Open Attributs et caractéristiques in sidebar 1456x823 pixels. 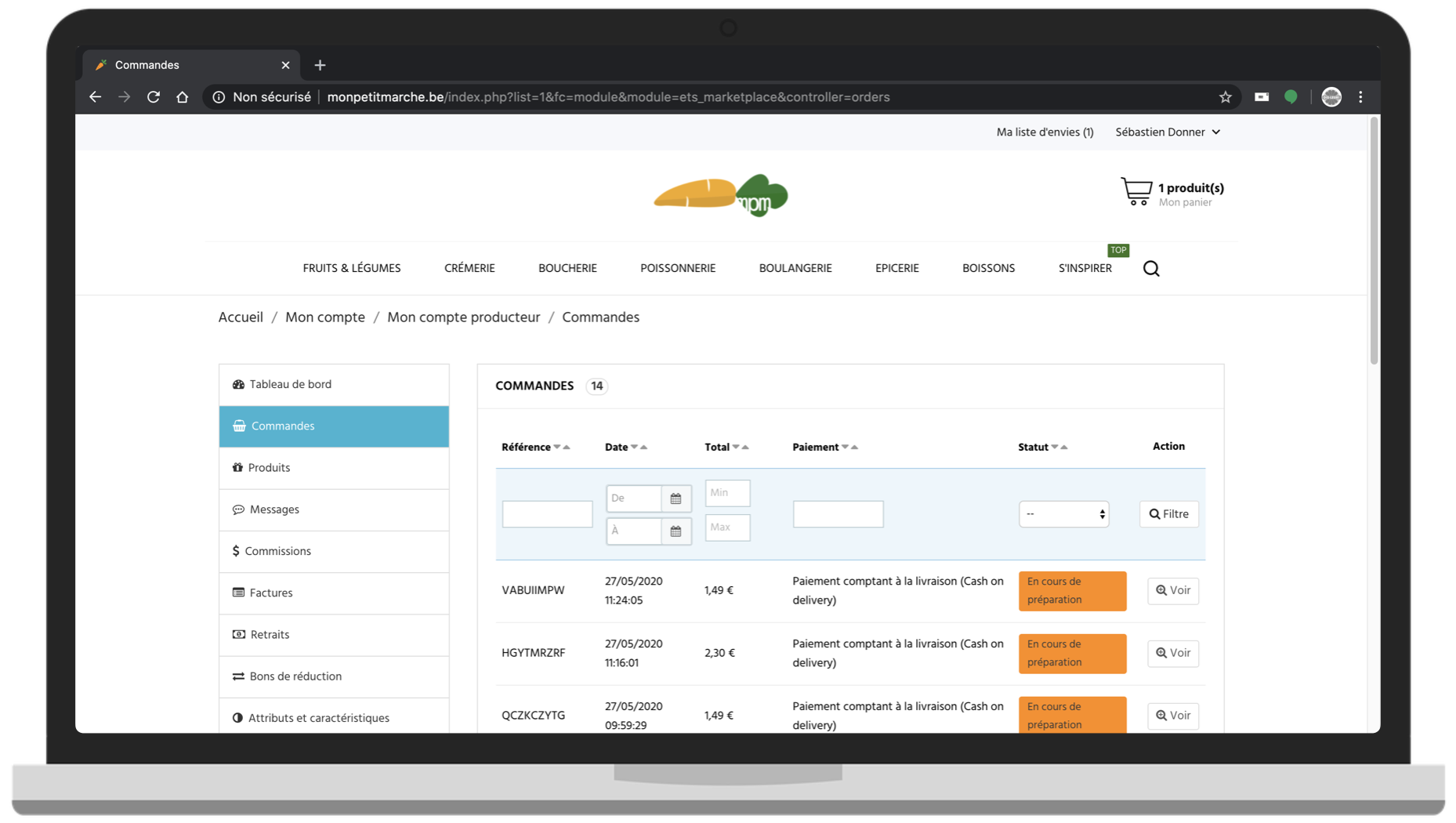point(334,716)
